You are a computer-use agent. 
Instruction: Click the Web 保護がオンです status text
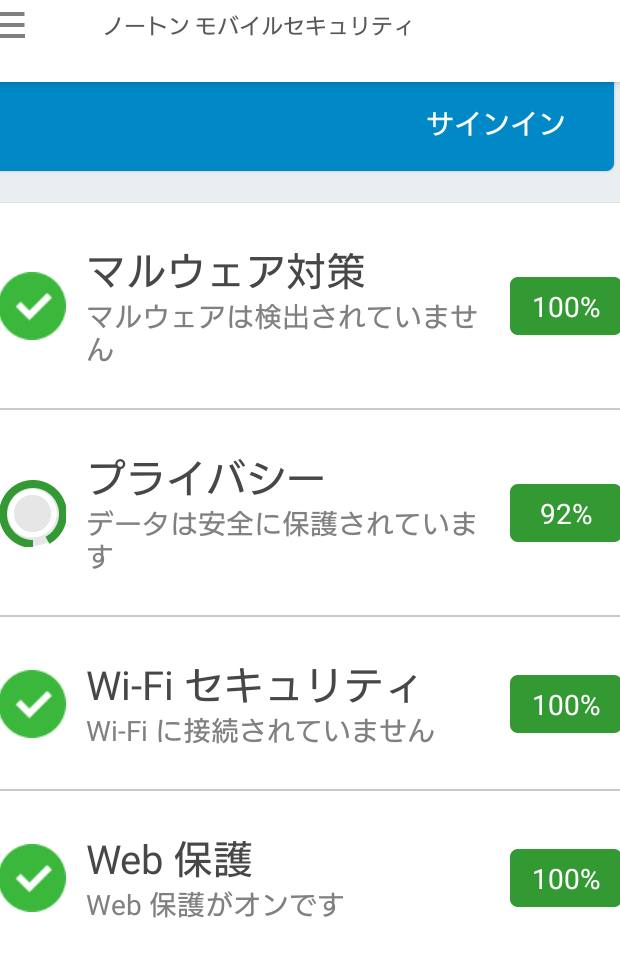[215, 905]
